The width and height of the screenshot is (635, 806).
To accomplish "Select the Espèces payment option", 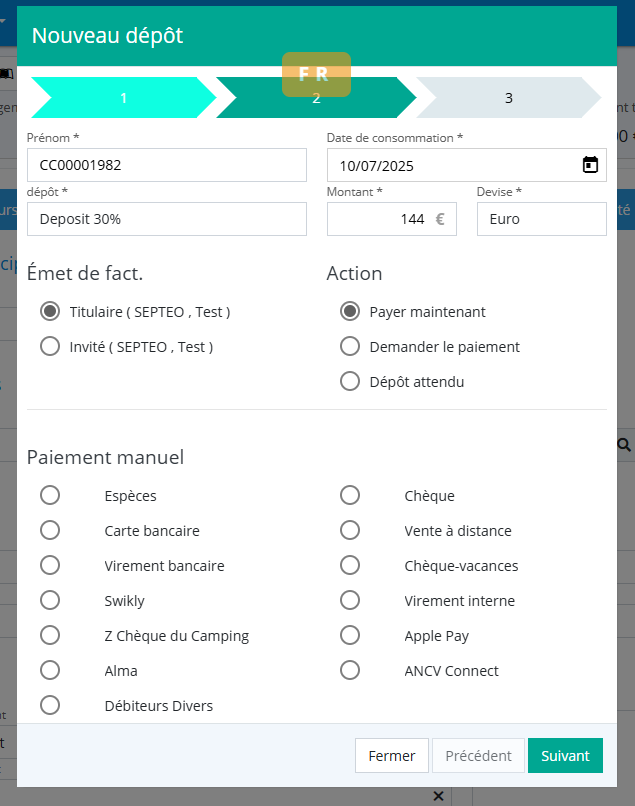I will tap(50, 496).
